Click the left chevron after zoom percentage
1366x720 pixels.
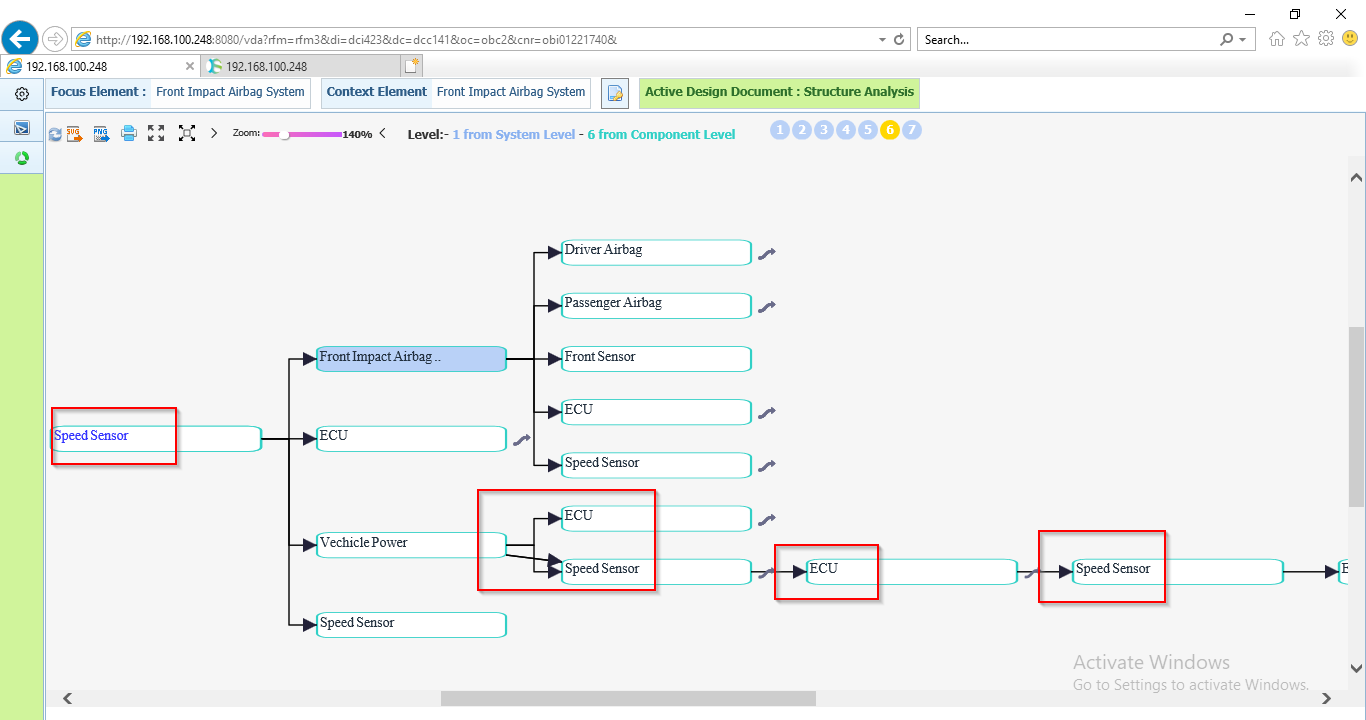(x=382, y=133)
